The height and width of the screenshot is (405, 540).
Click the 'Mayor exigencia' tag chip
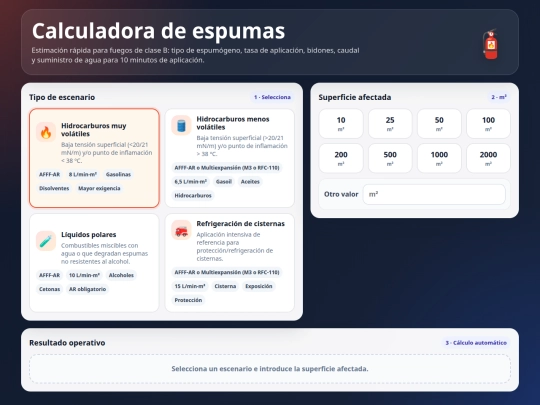coord(99,188)
